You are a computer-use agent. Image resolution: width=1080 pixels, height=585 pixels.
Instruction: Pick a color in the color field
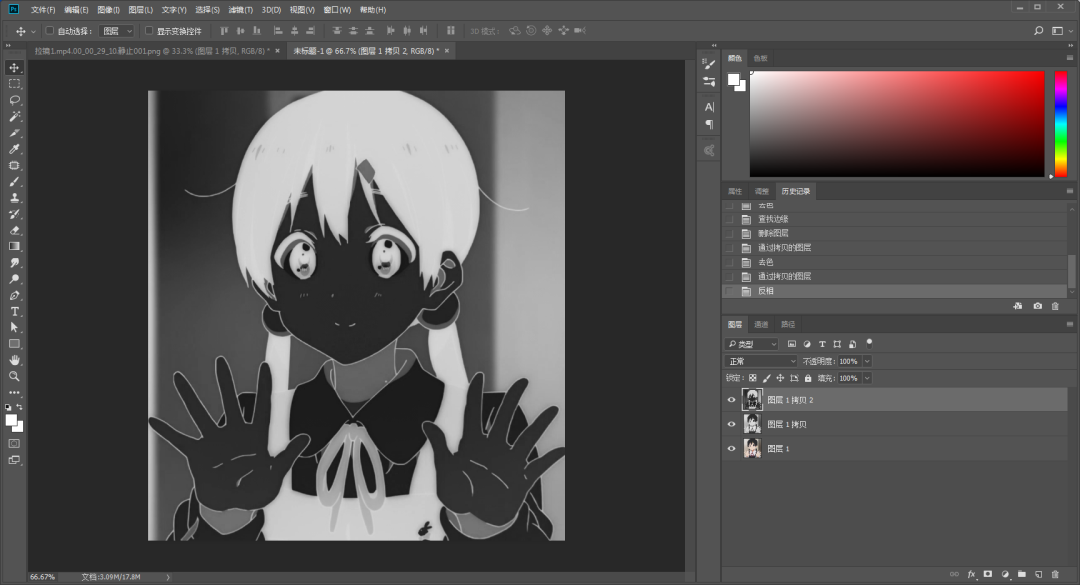(897, 124)
